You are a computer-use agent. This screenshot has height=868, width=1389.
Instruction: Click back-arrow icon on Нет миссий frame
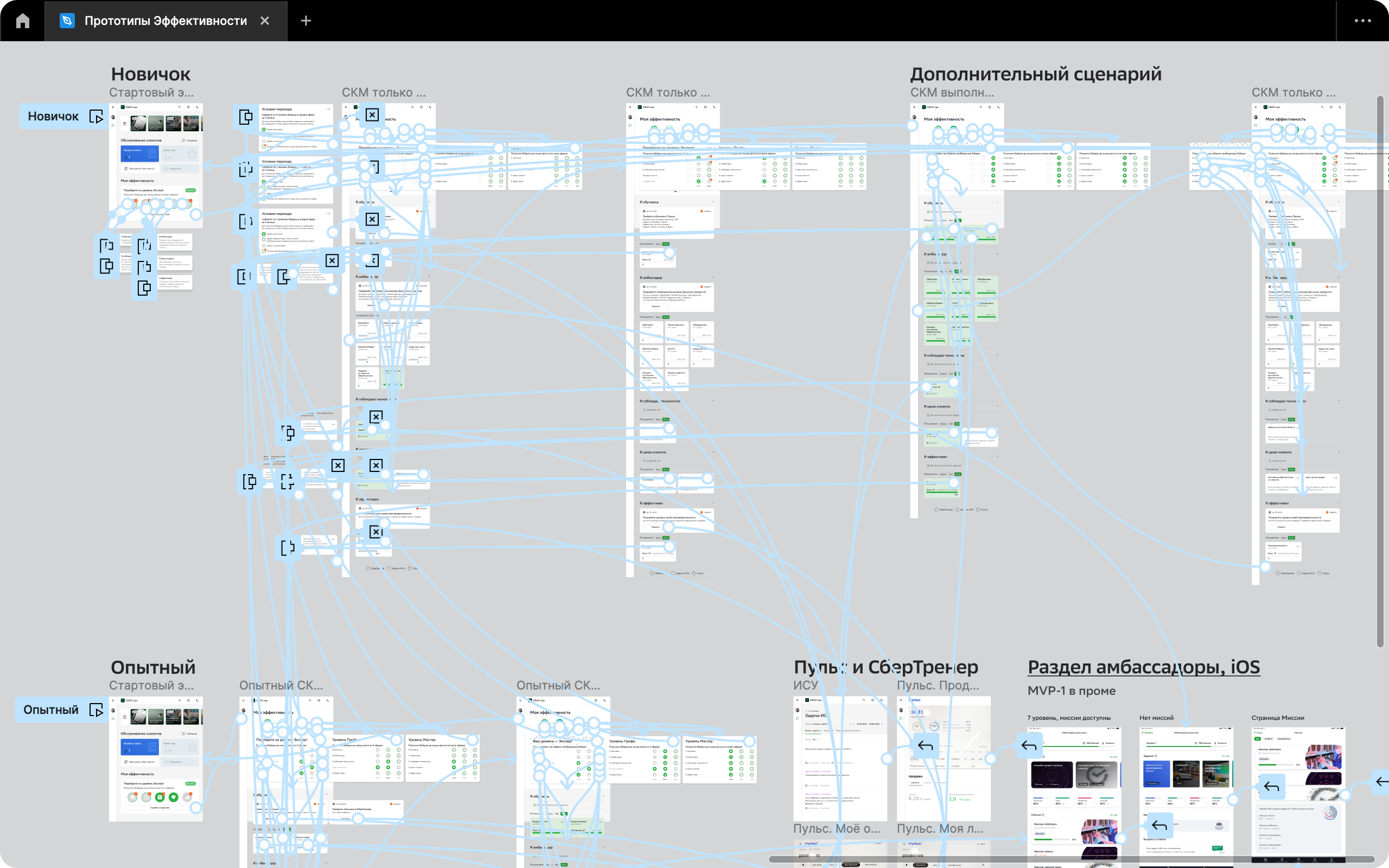[1159, 826]
